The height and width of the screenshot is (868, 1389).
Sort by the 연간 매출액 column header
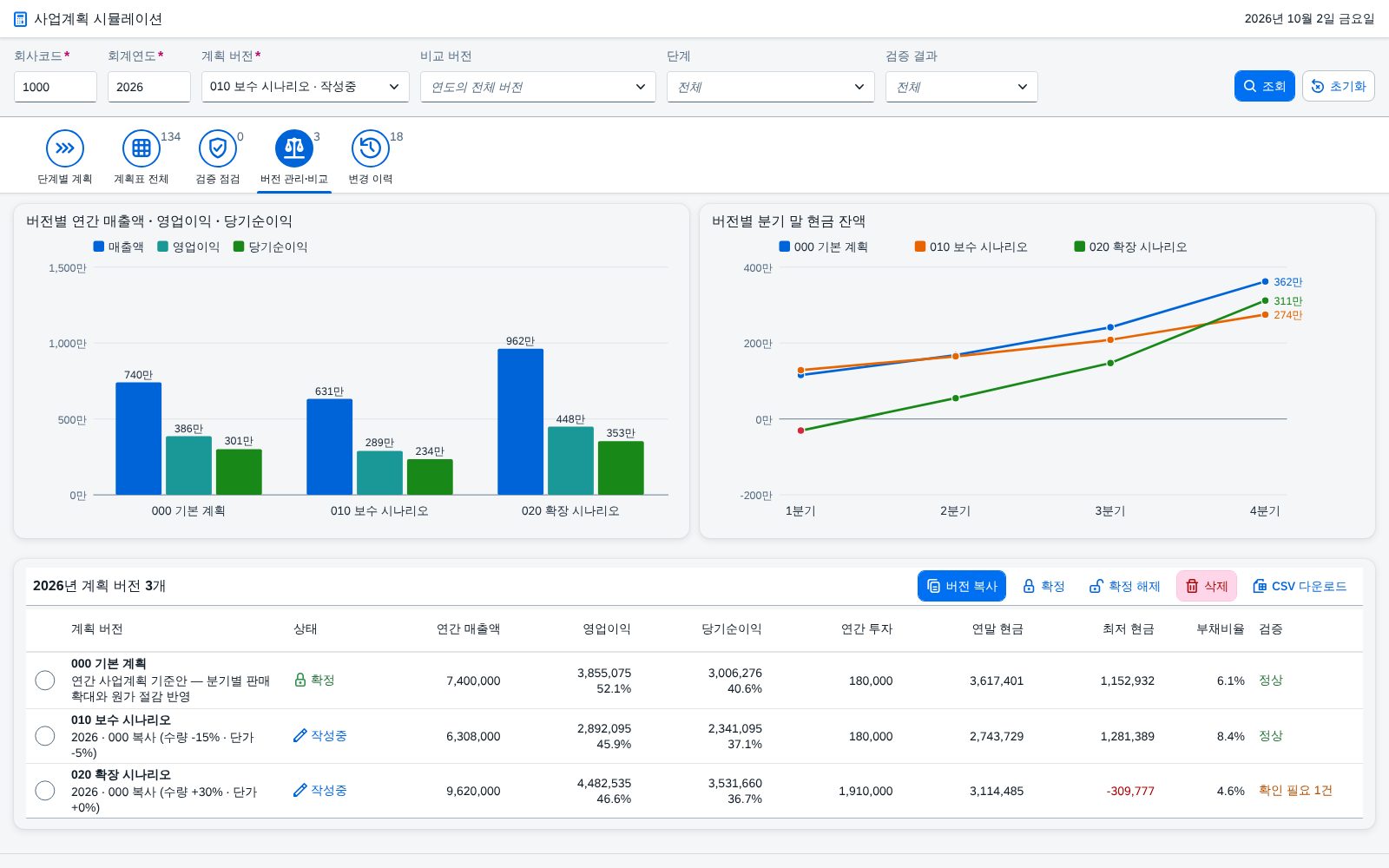click(468, 628)
